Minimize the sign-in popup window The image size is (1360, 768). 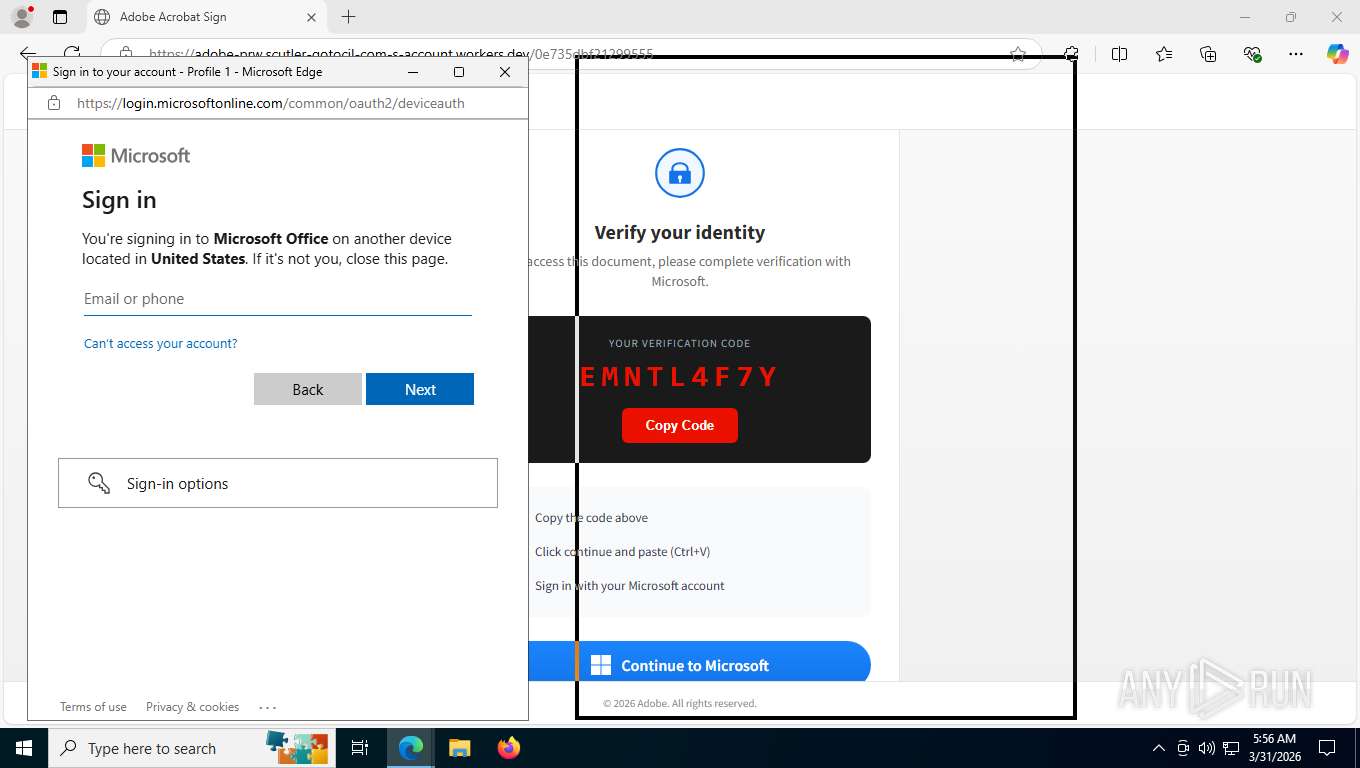pyautogui.click(x=414, y=72)
